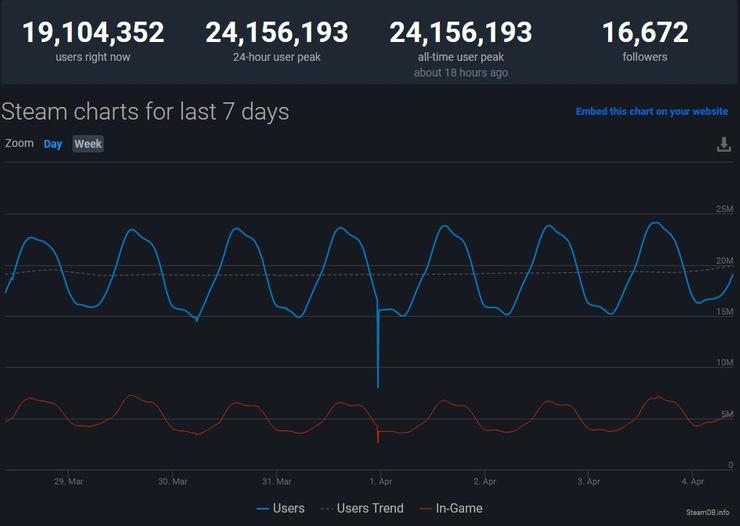Viewport: 740px width, 526px height.
Task: Set chart zoom to Day
Action: coord(53,144)
